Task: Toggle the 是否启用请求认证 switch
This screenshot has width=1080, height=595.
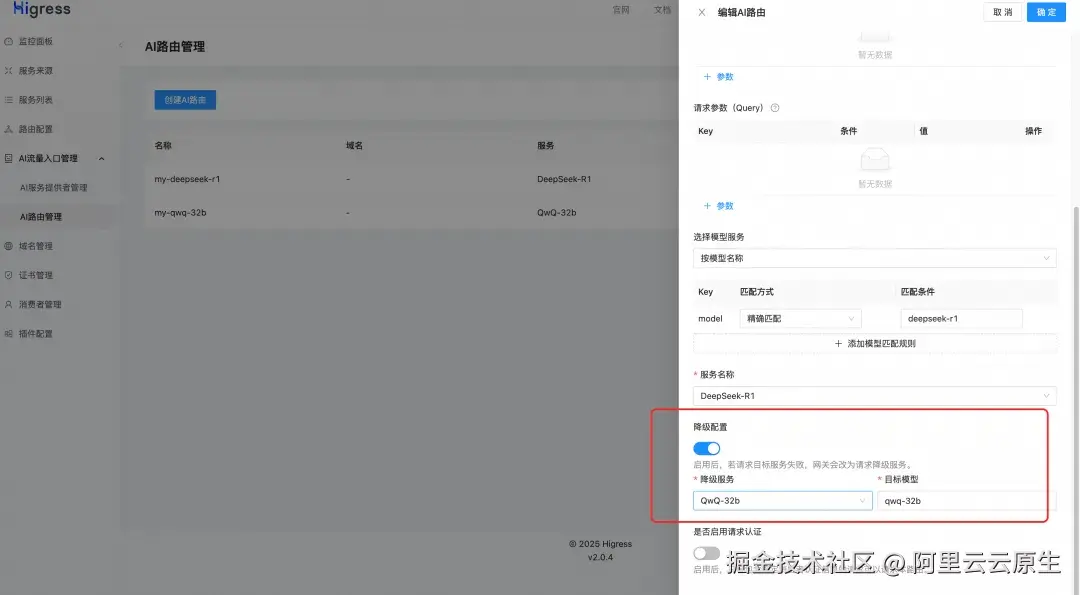Action: click(707, 553)
